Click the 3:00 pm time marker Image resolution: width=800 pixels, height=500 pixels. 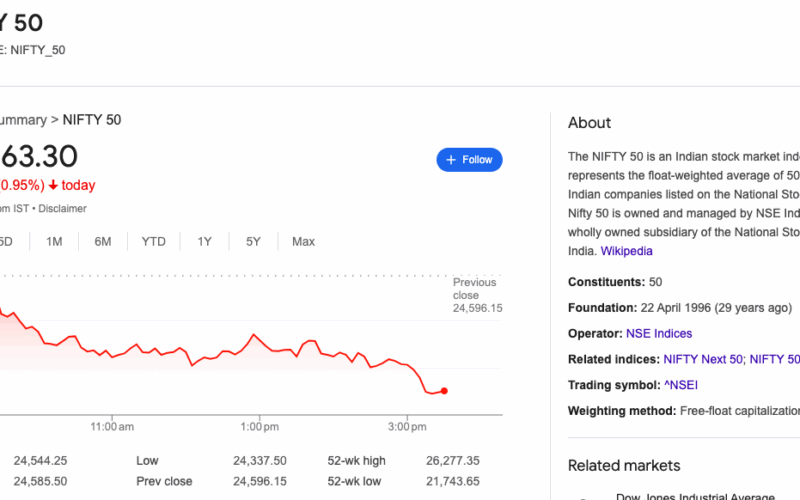coord(406,426)
